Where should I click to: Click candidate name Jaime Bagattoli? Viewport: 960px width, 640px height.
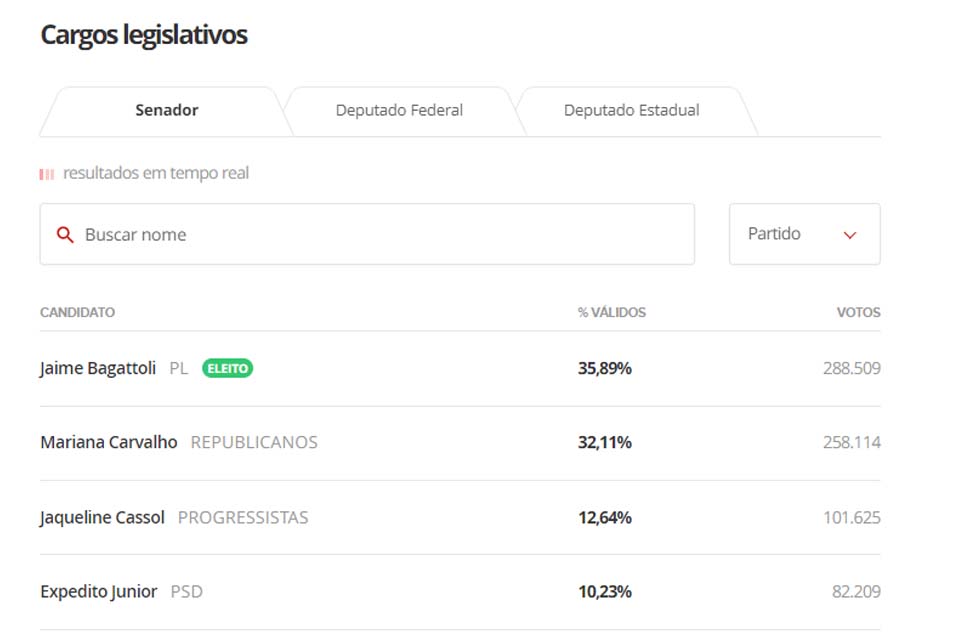(98, 368)
